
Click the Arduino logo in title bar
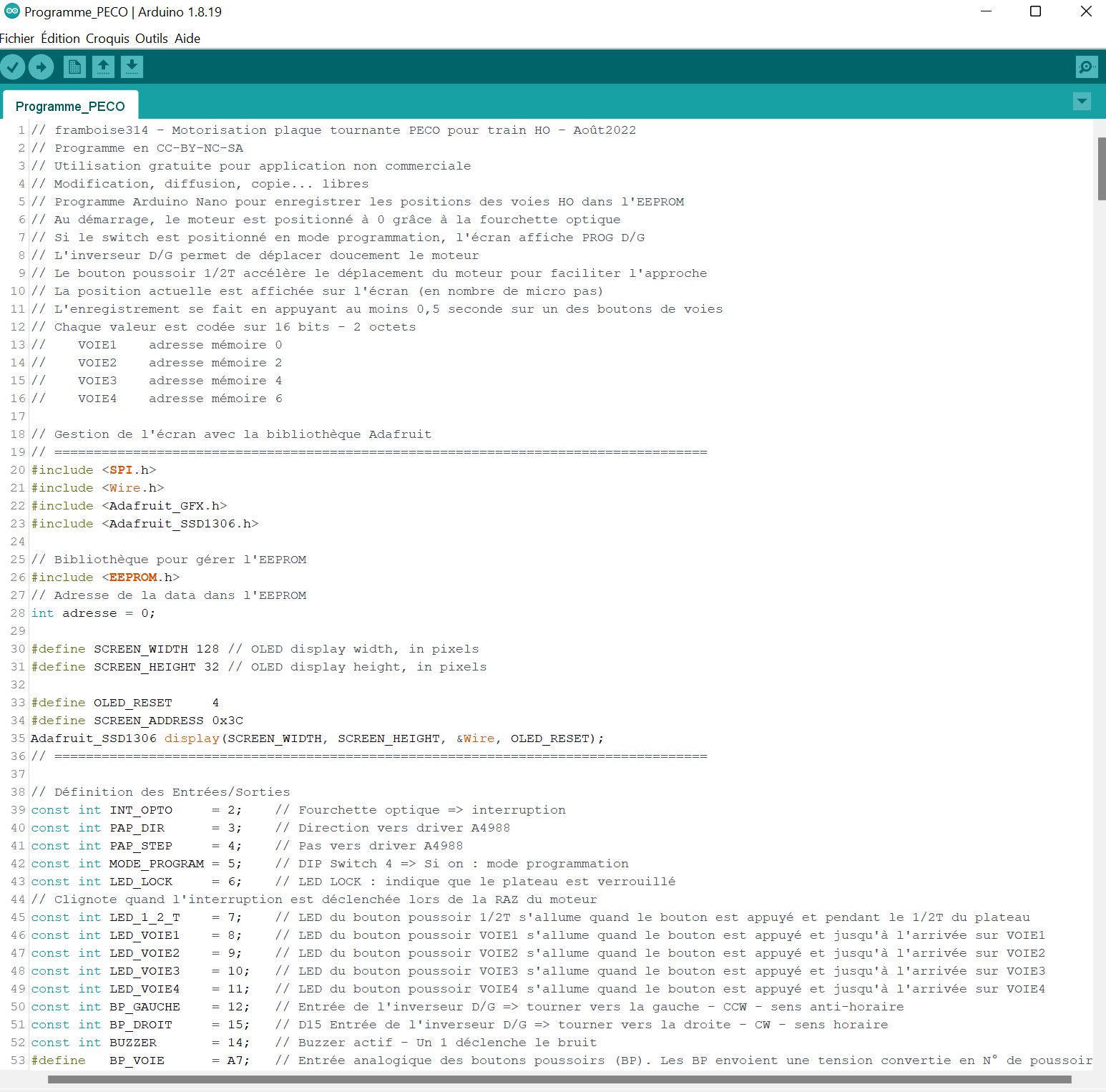tap(11, 11)
